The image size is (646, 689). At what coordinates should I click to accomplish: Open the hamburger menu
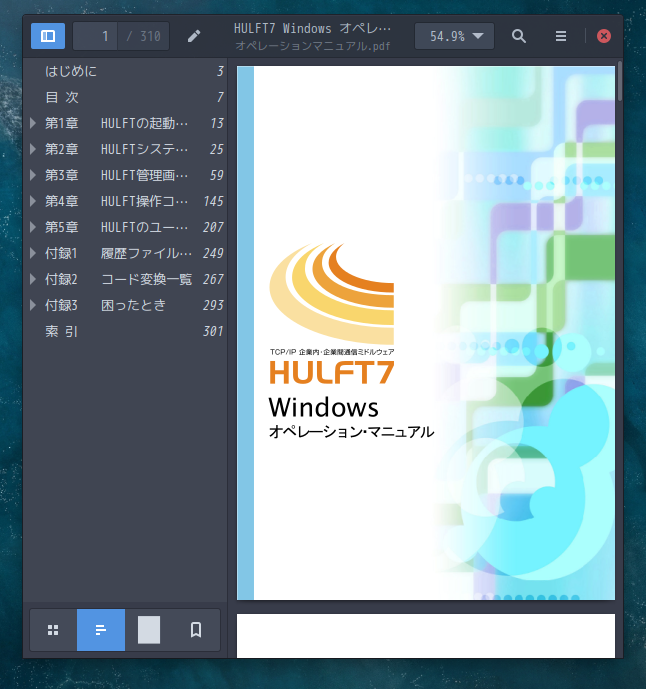pos(561,36)
